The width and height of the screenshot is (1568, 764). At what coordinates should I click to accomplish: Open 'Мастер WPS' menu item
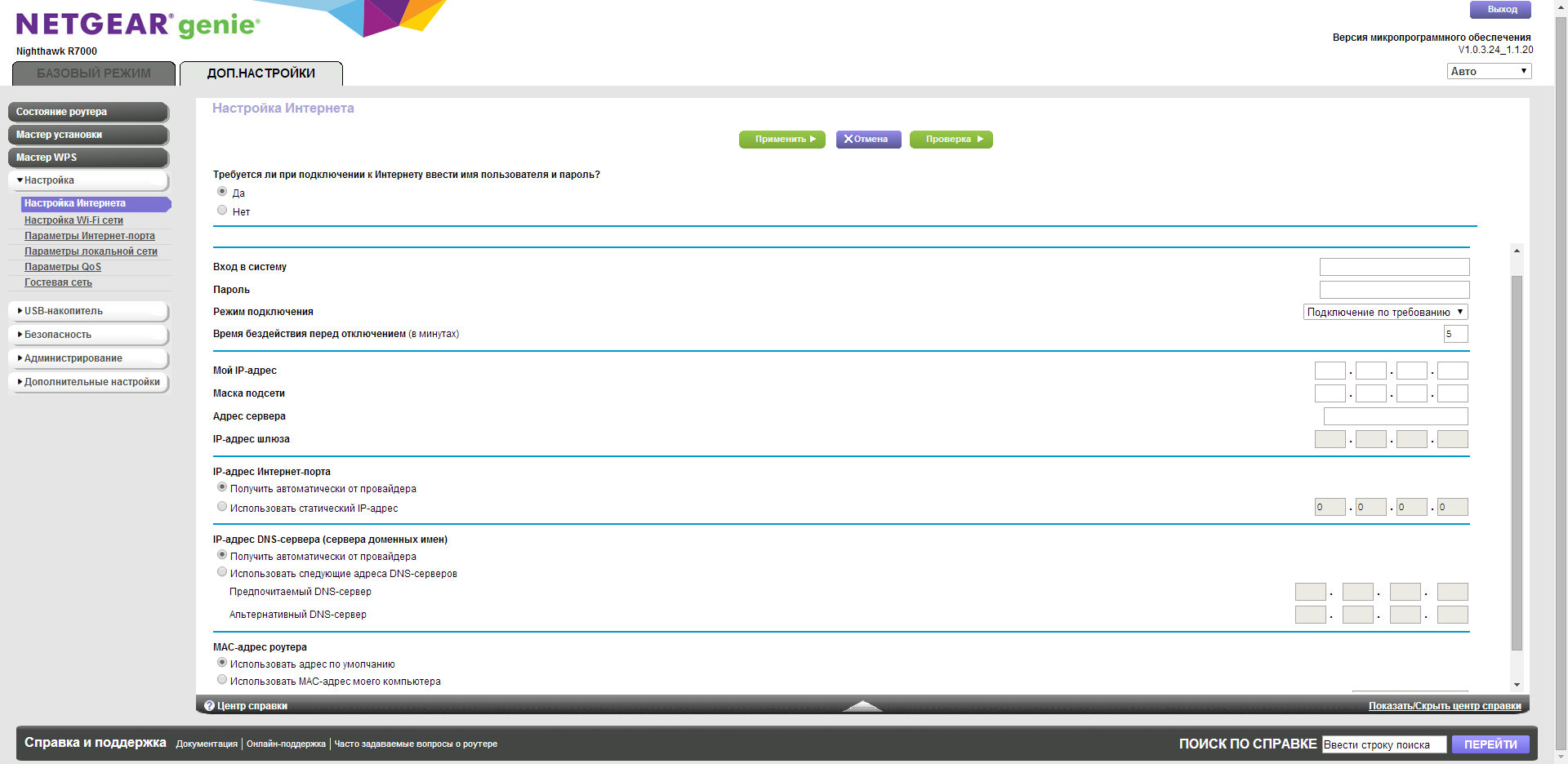pos(88,158)
